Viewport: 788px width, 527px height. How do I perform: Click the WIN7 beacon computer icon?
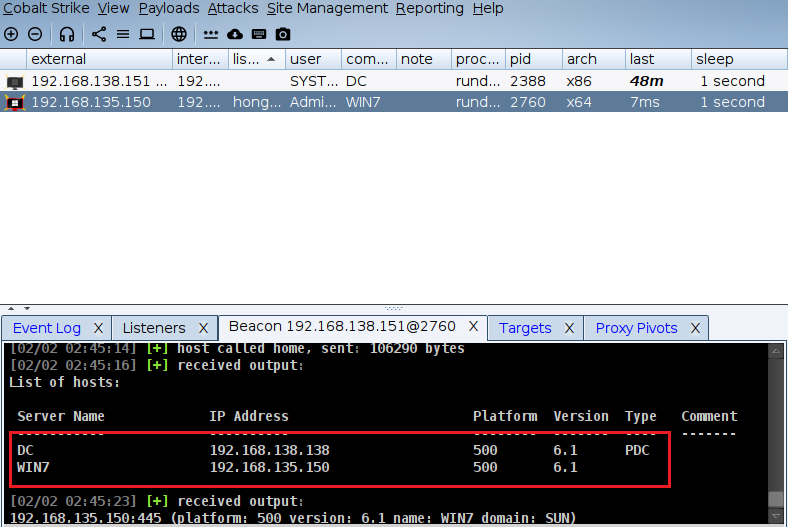point(15,102)
